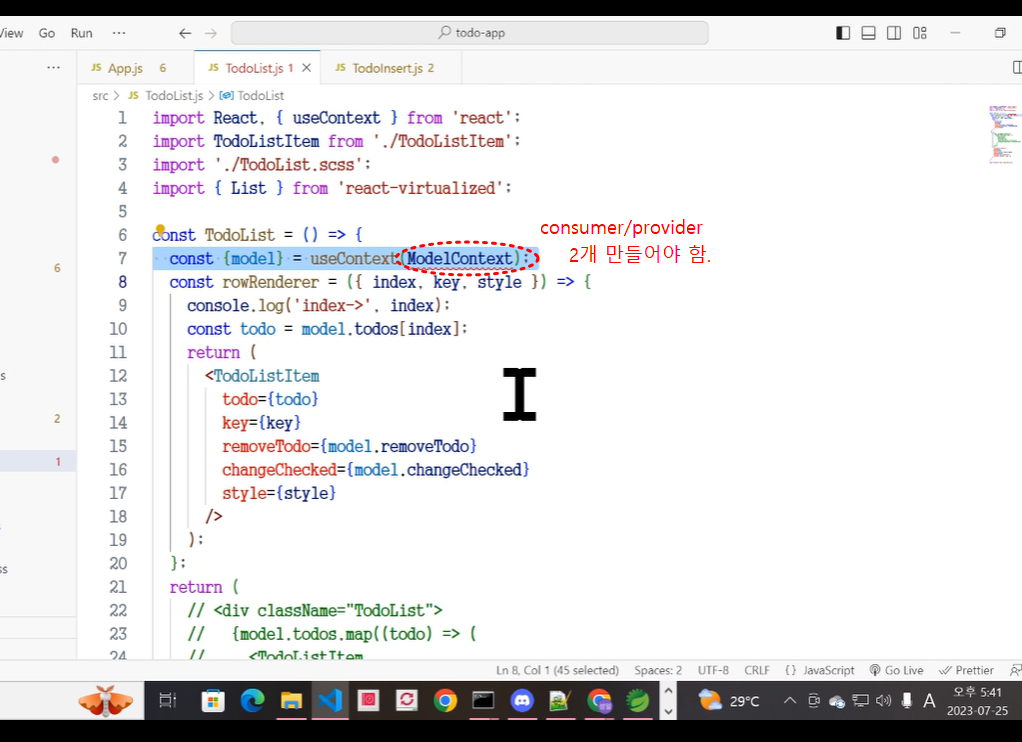Click 'react-virtualized' import string
1022x742 pixels.
pos(420,188)
